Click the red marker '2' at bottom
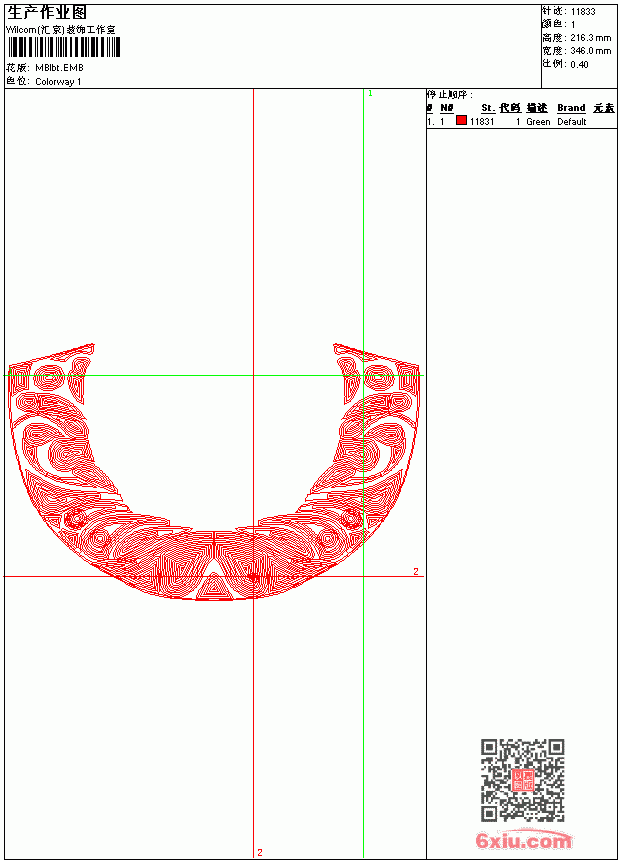The height and width of the screenshot is (860, 620). tap(260, 852)
